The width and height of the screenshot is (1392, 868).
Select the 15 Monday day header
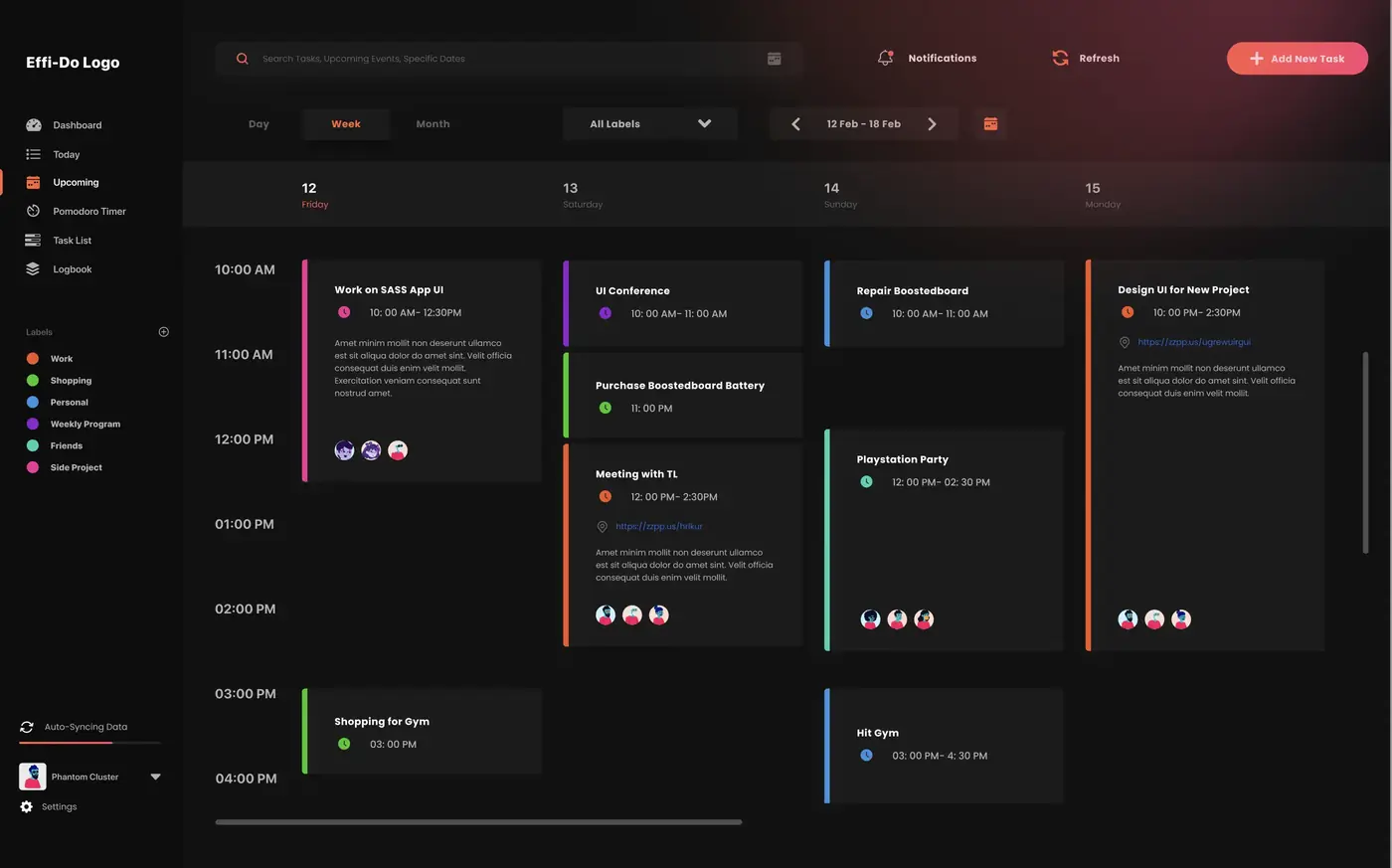pos(1103,195)
